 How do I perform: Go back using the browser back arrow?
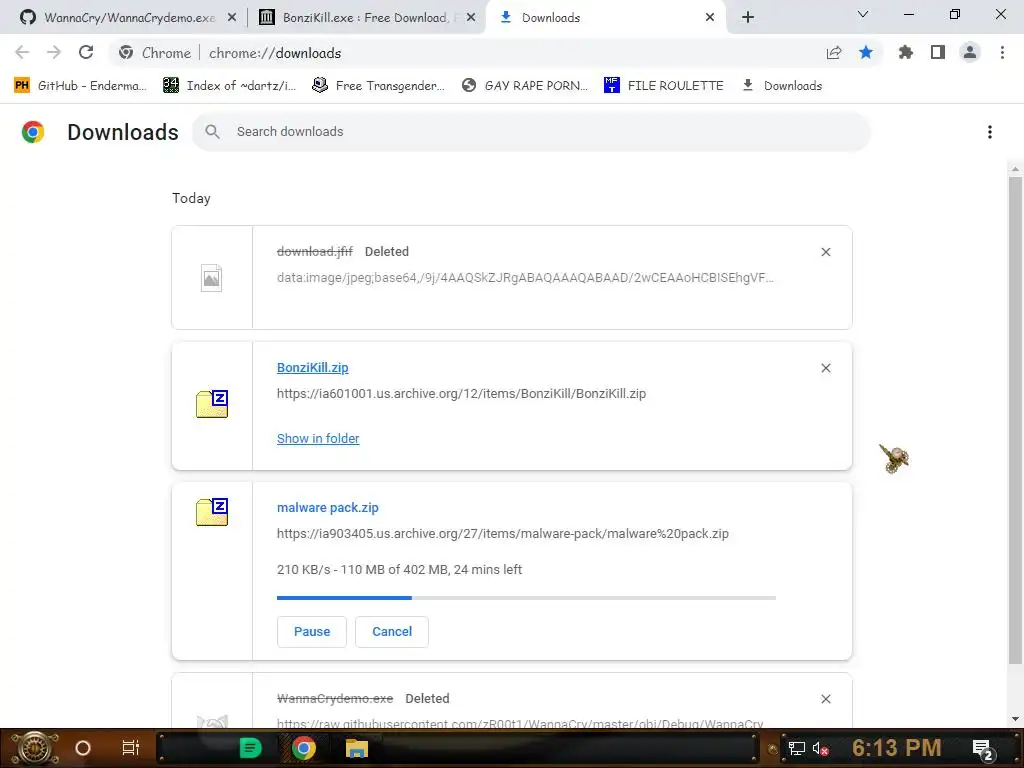22,52
